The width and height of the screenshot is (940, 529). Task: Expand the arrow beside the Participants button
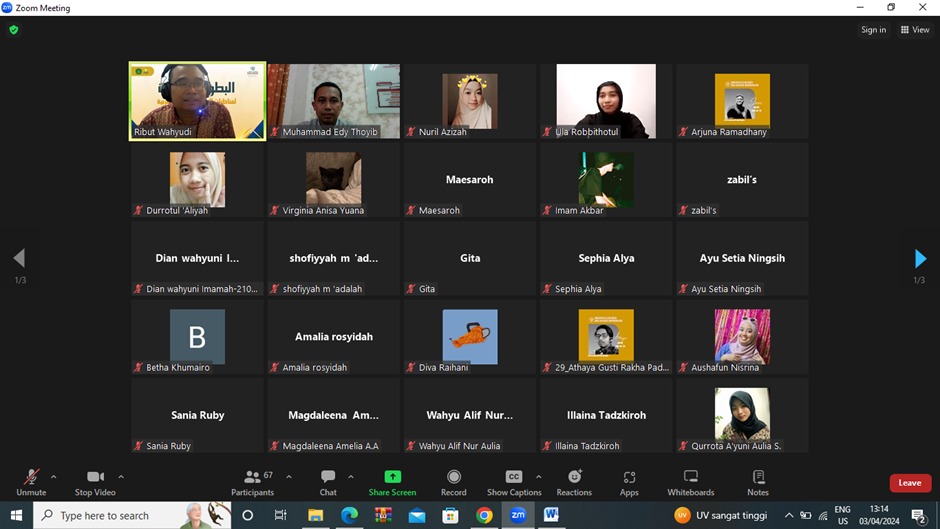pyautogui.click(x=289, y=477)
